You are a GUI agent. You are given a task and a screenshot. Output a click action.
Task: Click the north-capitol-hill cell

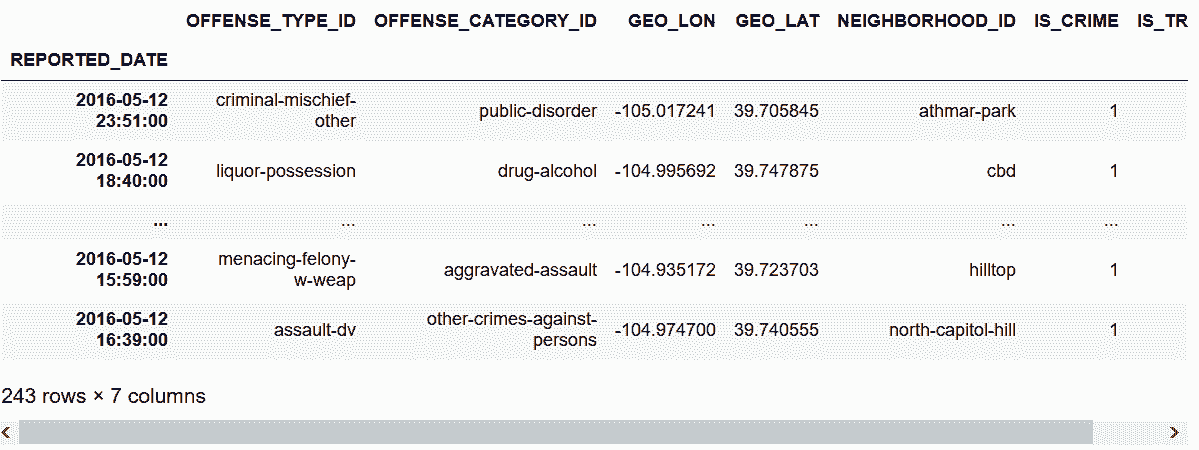tap(952, 329)
